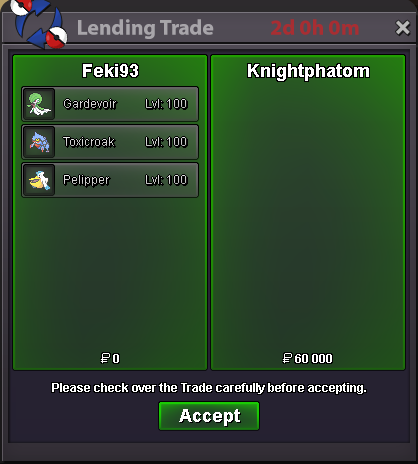Select the Toxicroak Lvl 100 row

coord(110,142)
